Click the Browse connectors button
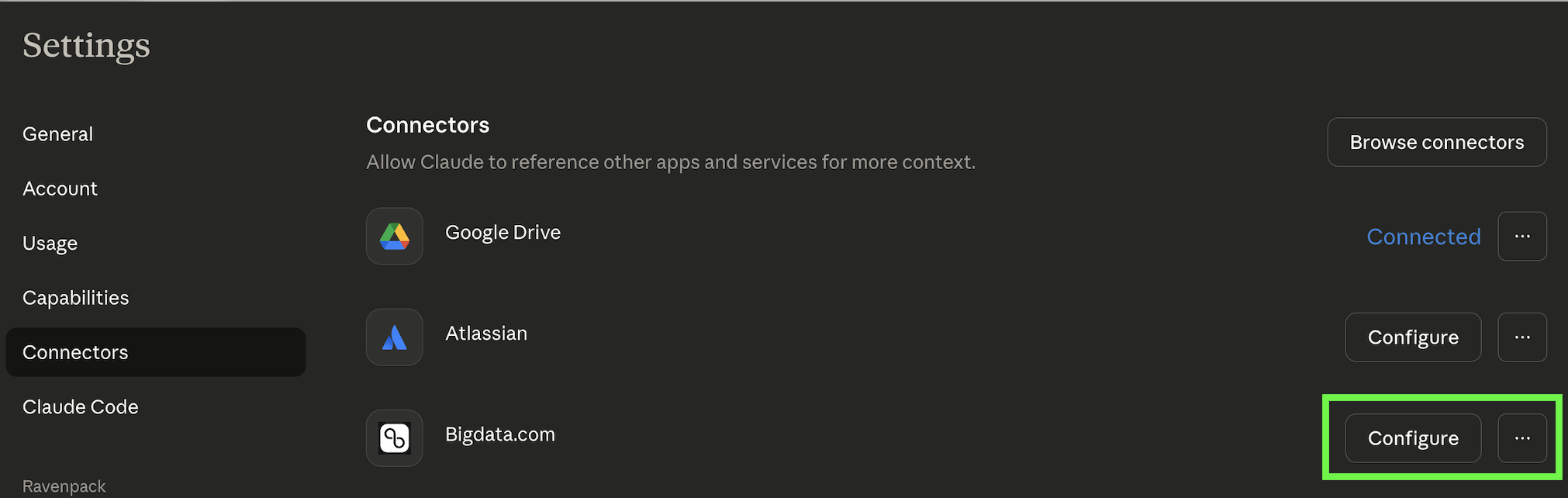The image size is (1568, 498). [x=1436, y=142]
